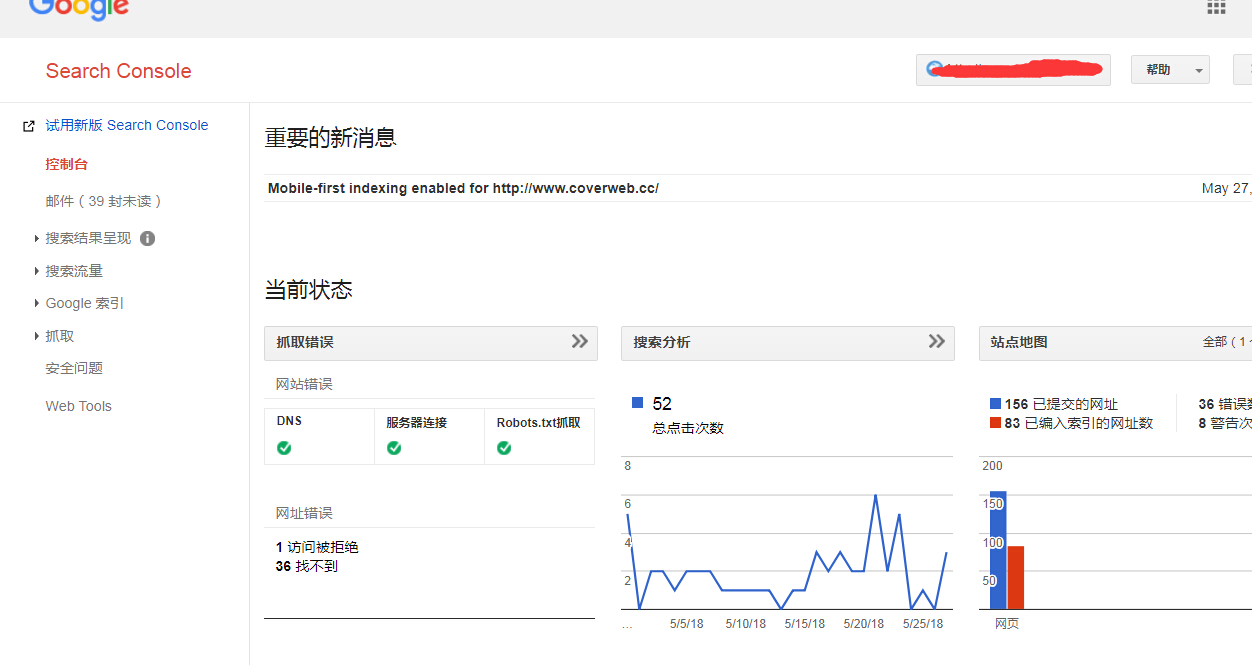Click the 当前状态 heading
The height and width of the screenshot is (672, 1252).
308,290
